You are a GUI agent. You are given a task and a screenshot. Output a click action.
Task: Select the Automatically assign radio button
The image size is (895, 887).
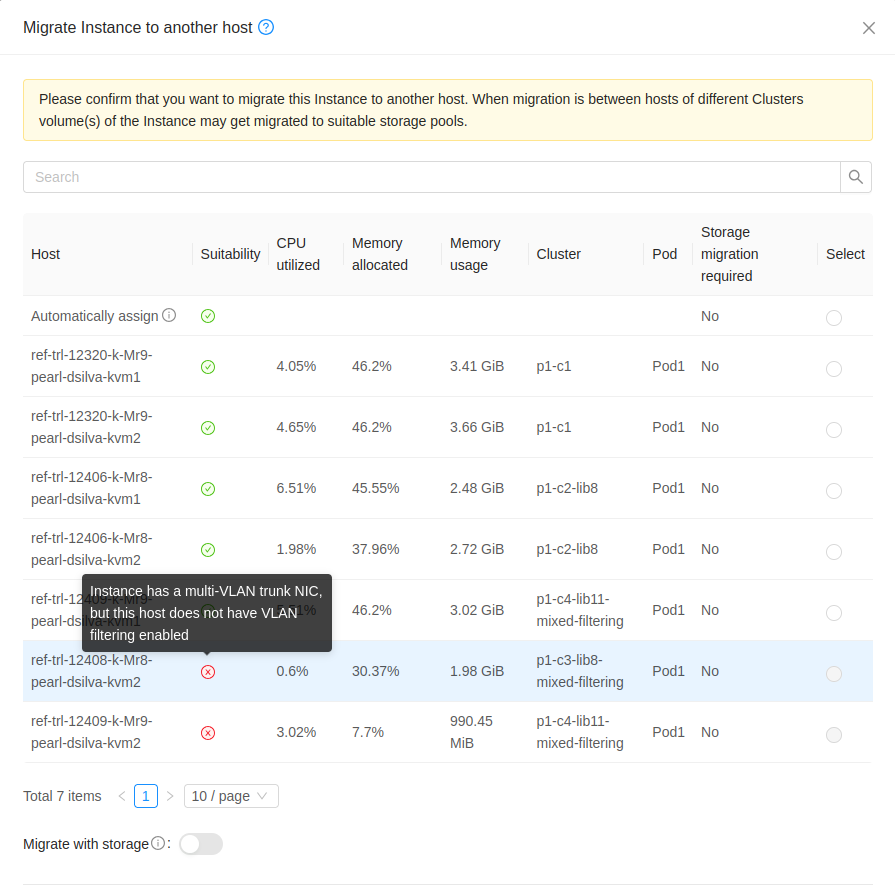pyautogui.click(x=834, y=317)
